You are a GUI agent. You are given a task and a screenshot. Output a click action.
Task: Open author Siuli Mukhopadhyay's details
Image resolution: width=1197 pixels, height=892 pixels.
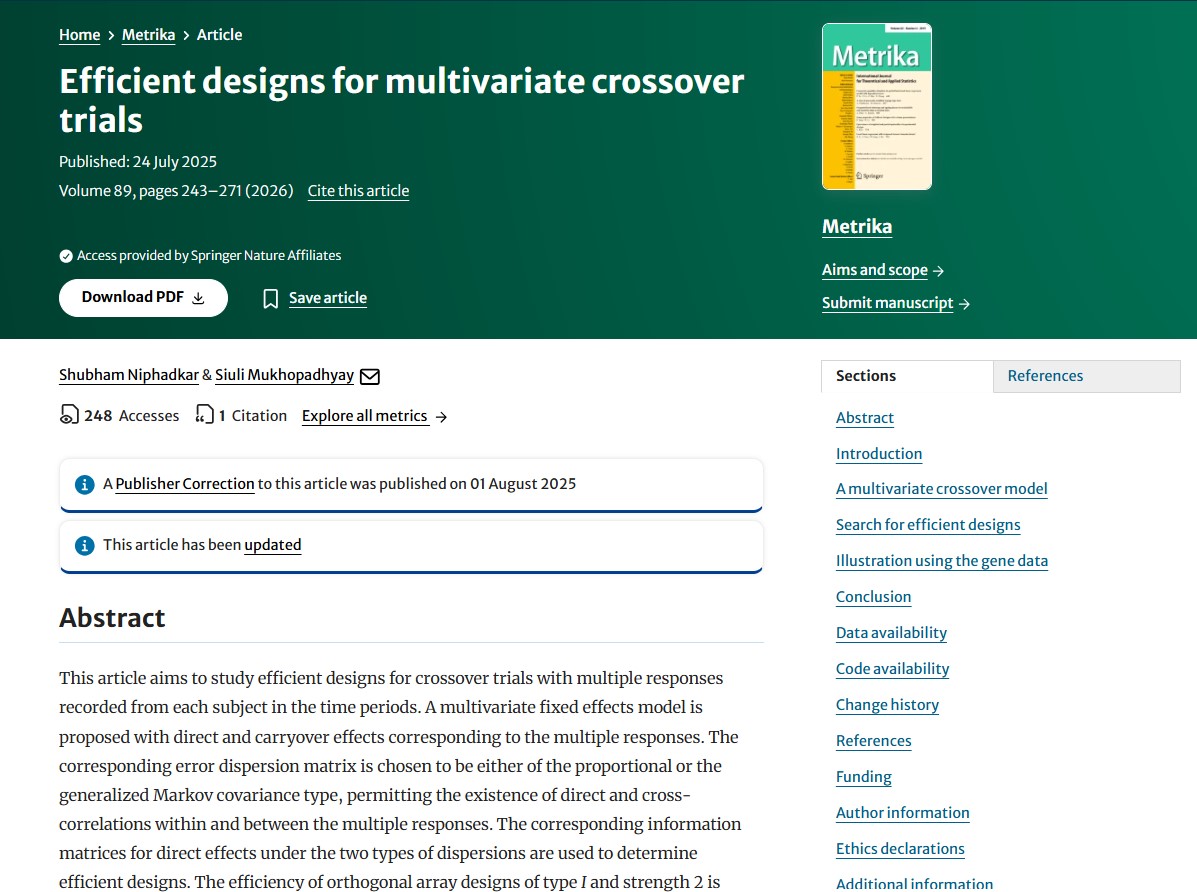tap(284, 375)
